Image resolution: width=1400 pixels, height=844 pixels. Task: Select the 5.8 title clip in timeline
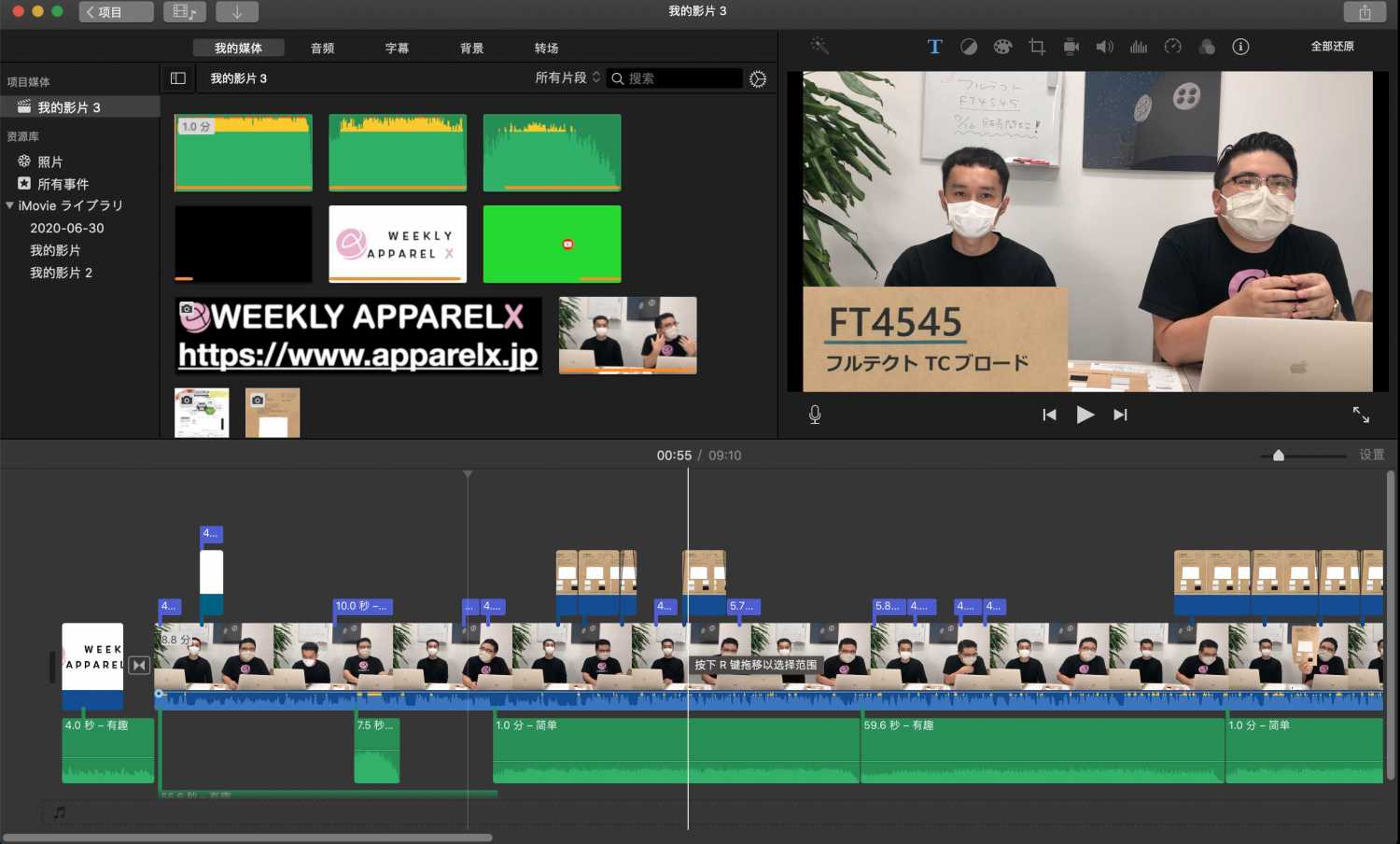[x=889, y=606]
